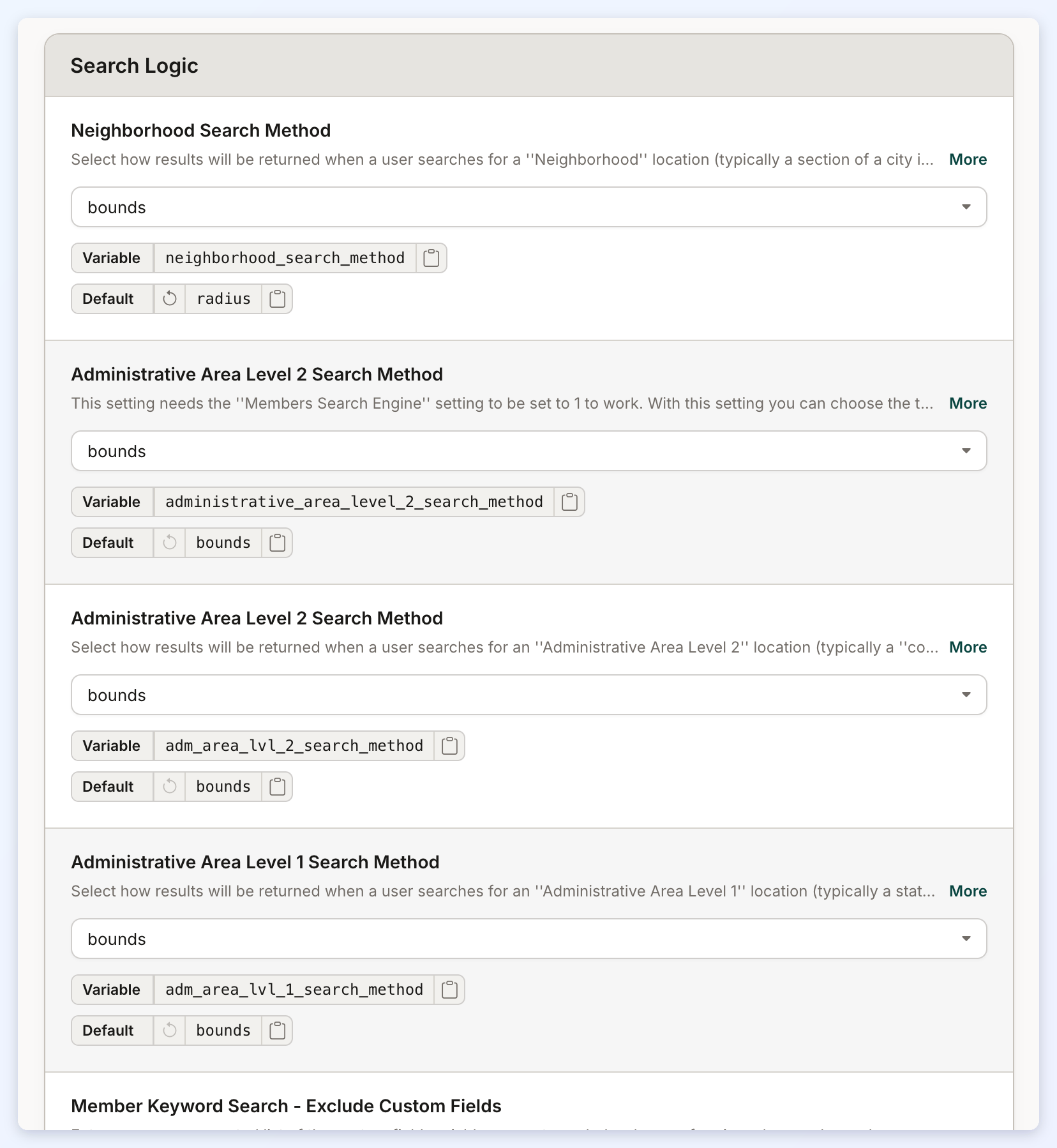Reset adm_area_lvl_1_search_method to its default

170,1031
